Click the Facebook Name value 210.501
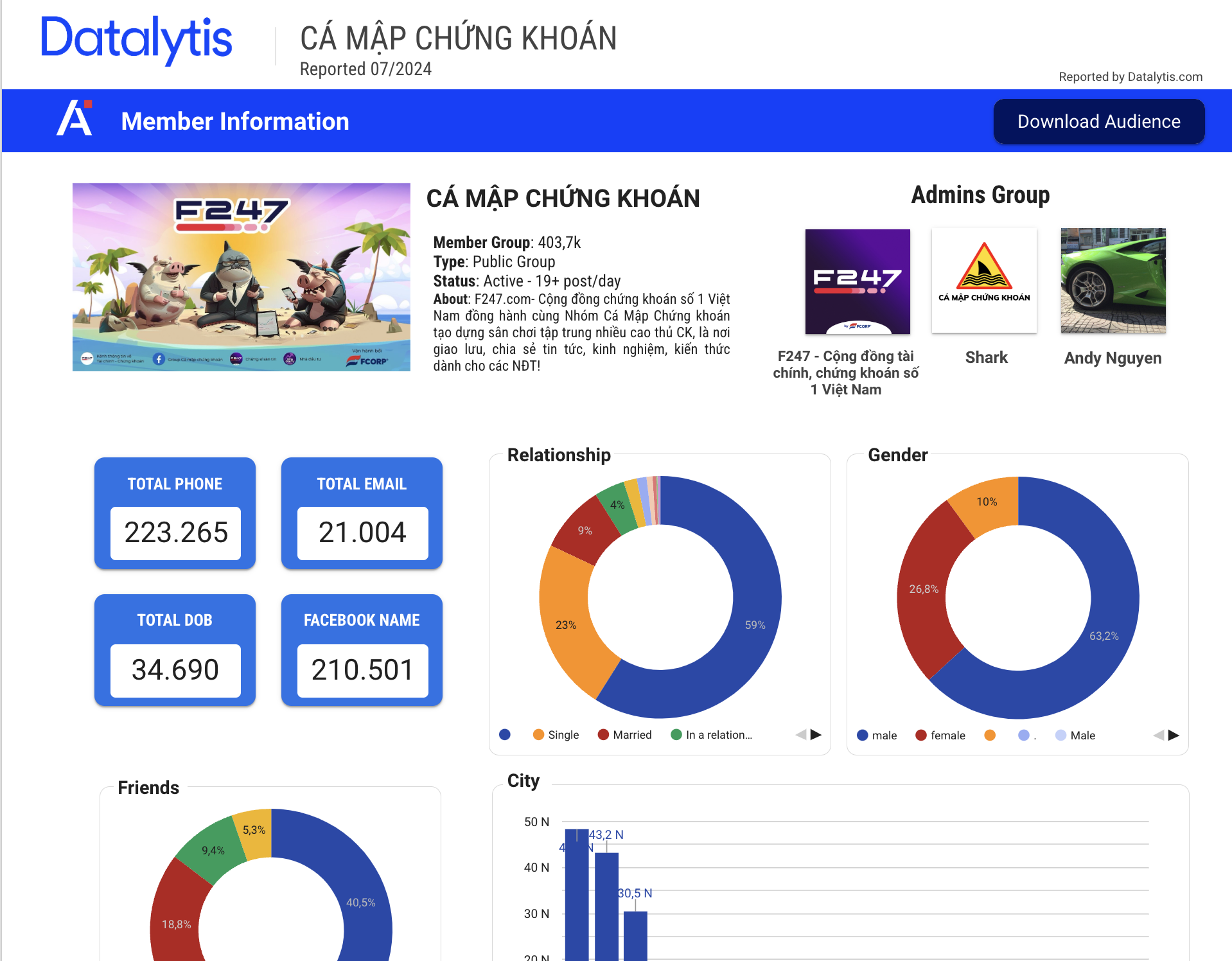 pos(362,670)
